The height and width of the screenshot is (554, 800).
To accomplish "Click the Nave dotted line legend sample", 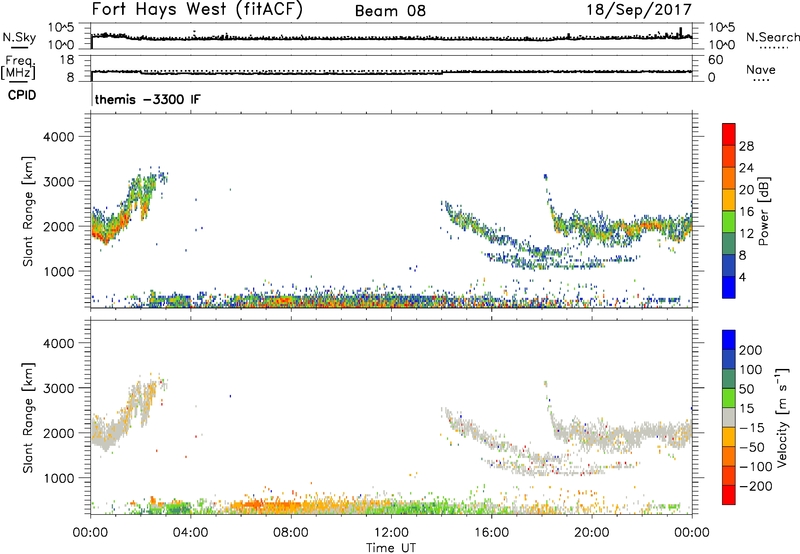I will [761, 80].
